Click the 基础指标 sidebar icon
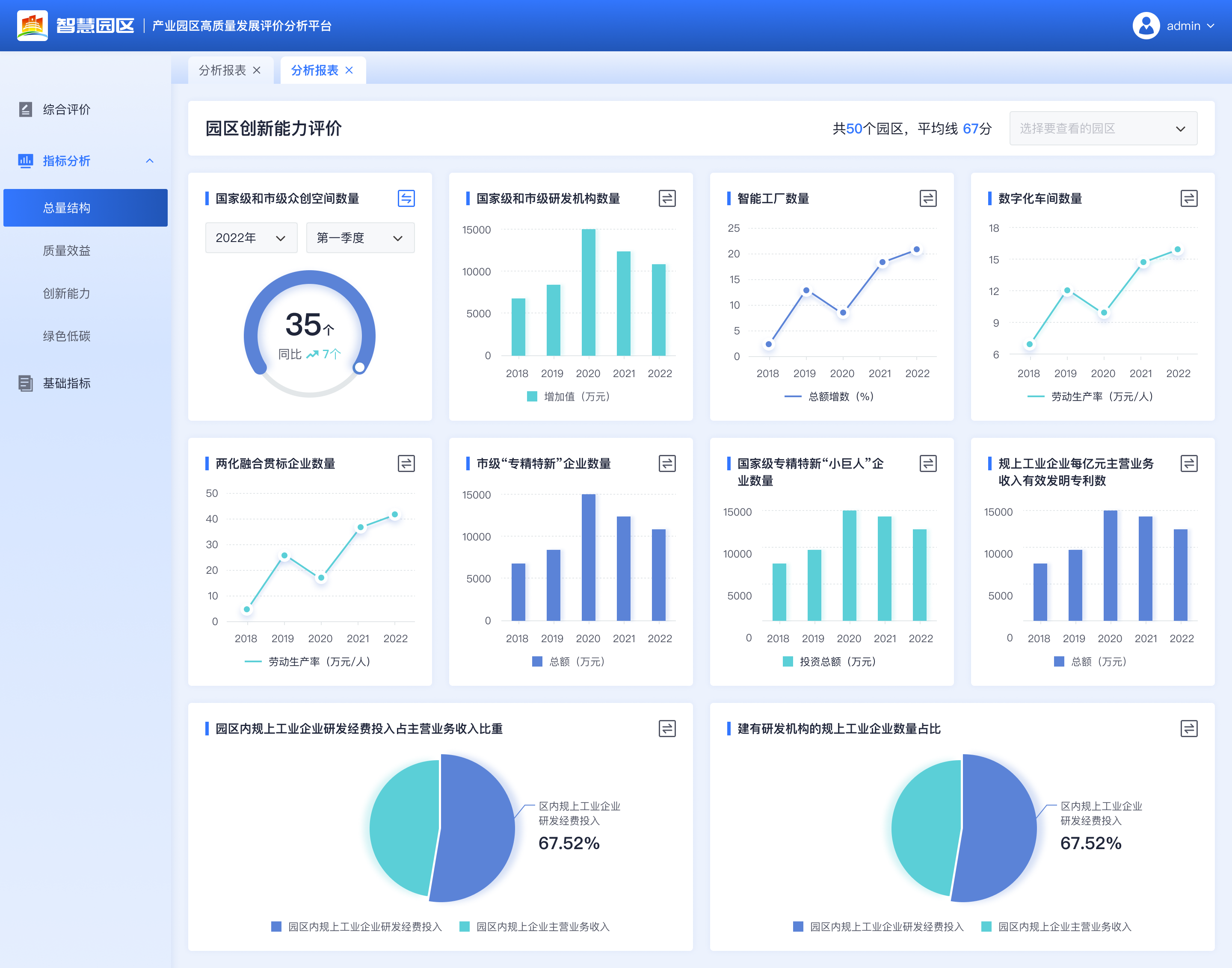Image resolution: width=1232 pixels, height=968 pixels. coord(26,383)
